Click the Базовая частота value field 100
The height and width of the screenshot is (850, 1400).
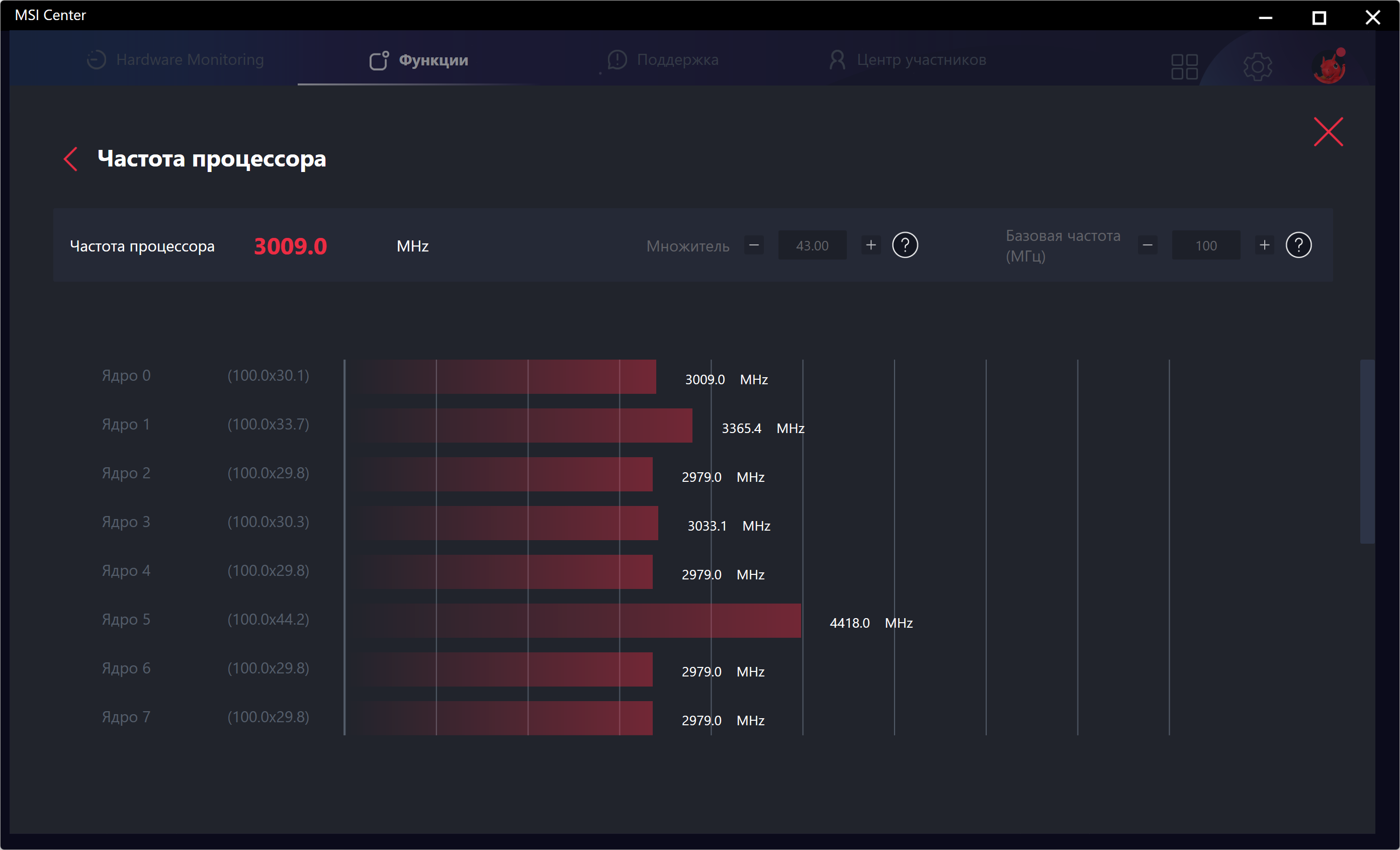coord(1206,245)
